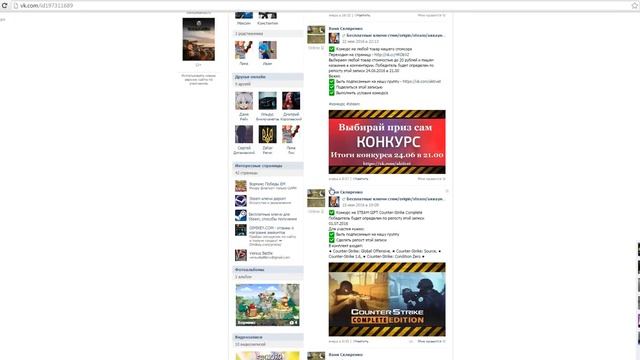Open the dark car friend avatar
Screen dimensions: 640x360
tap(267, 101)
